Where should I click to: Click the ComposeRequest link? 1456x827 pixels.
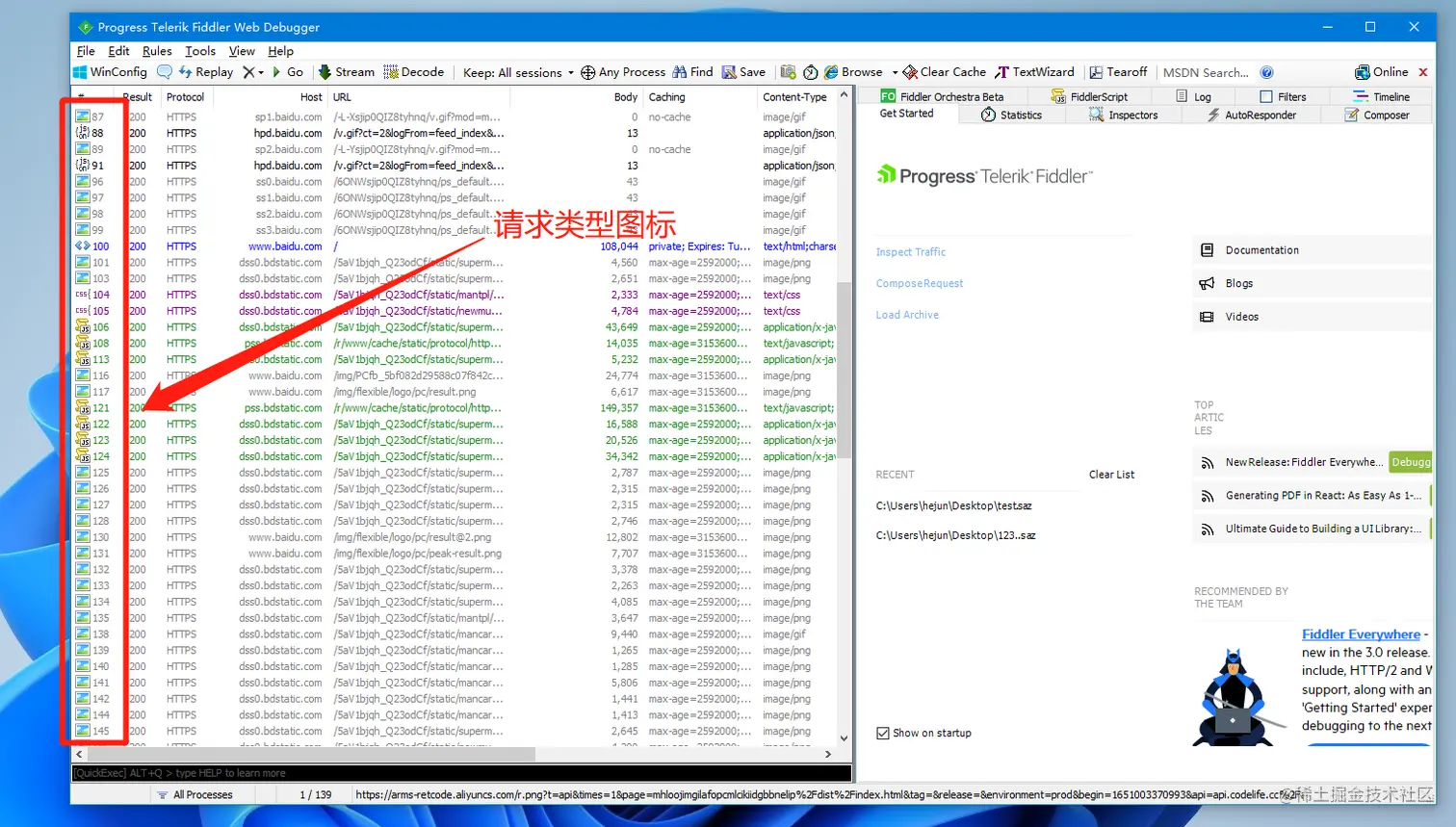[919, 283]
